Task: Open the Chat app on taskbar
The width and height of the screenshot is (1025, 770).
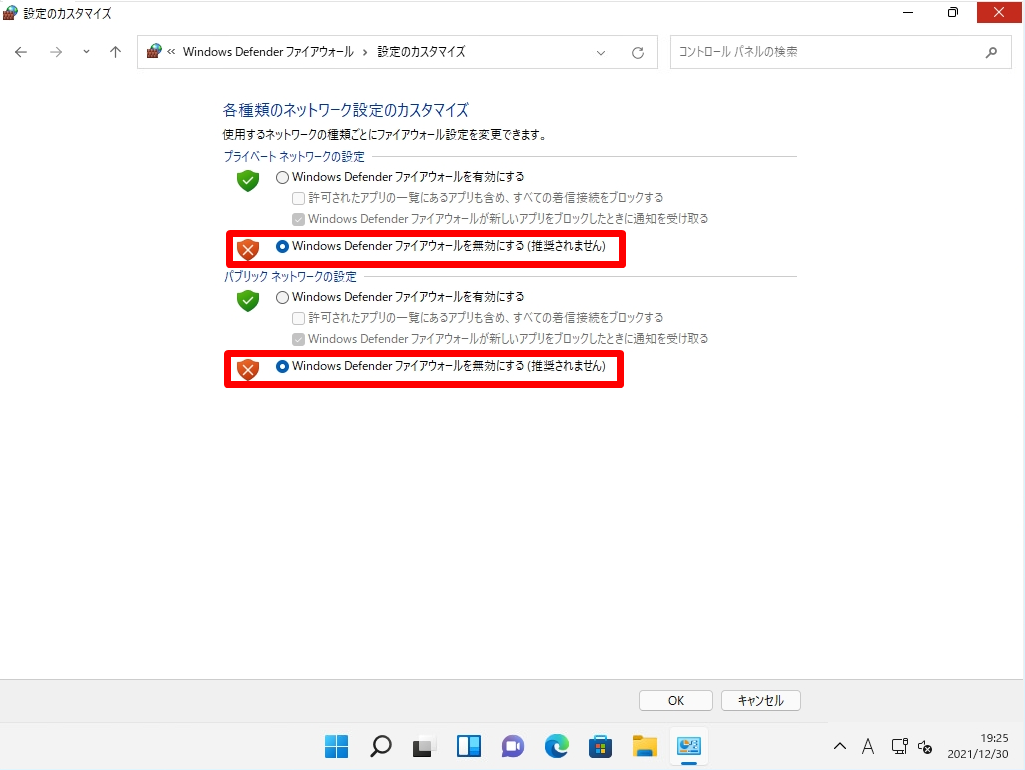Action: point(512,746)
